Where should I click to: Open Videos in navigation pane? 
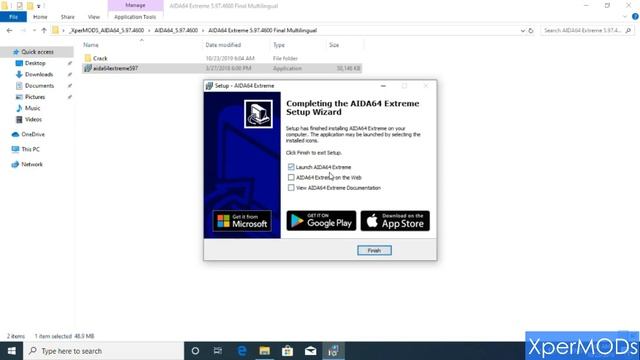(33, 119)
